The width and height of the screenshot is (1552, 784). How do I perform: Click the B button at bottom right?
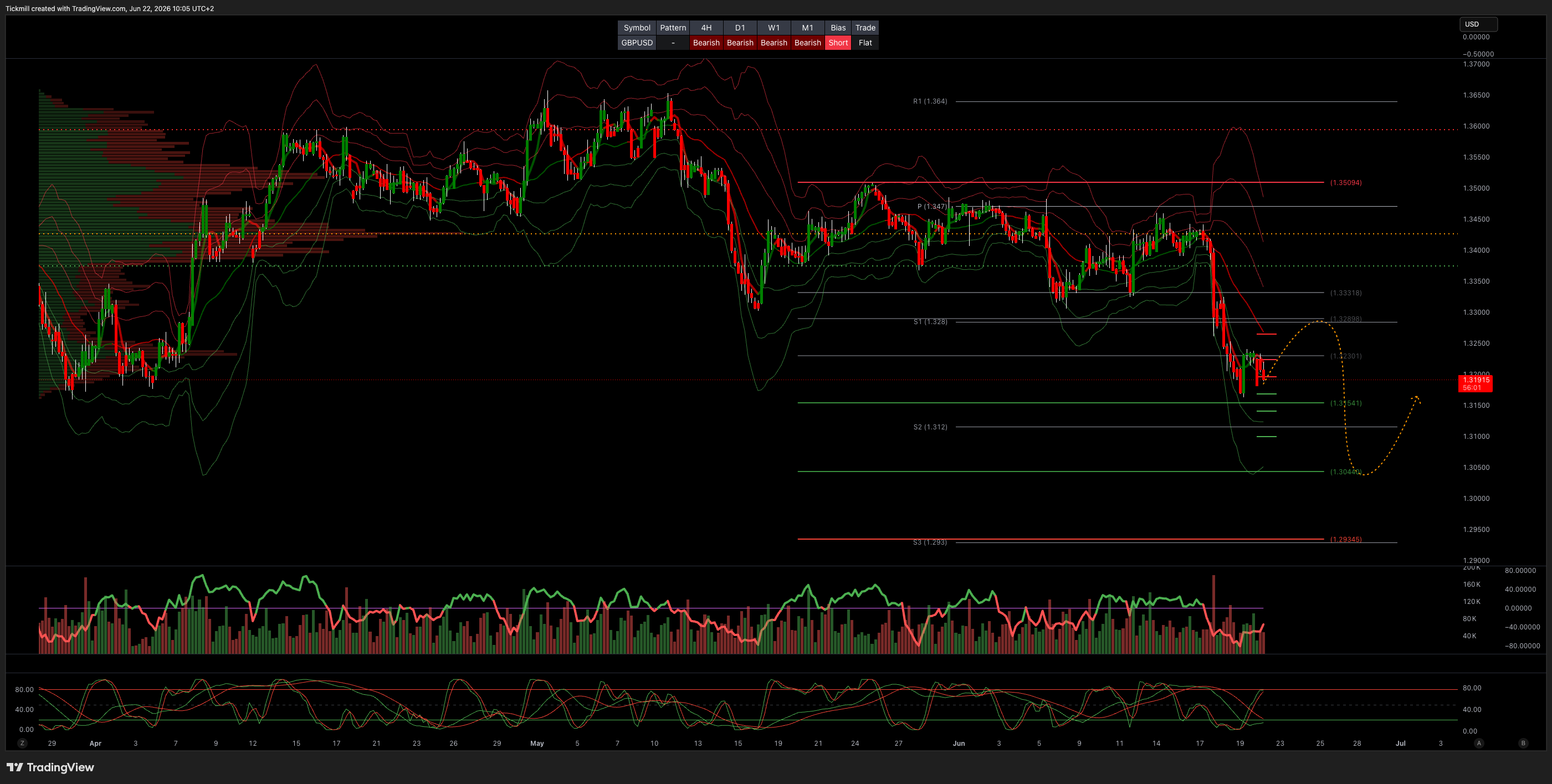pyautogui.click(x=1523, y=743)
